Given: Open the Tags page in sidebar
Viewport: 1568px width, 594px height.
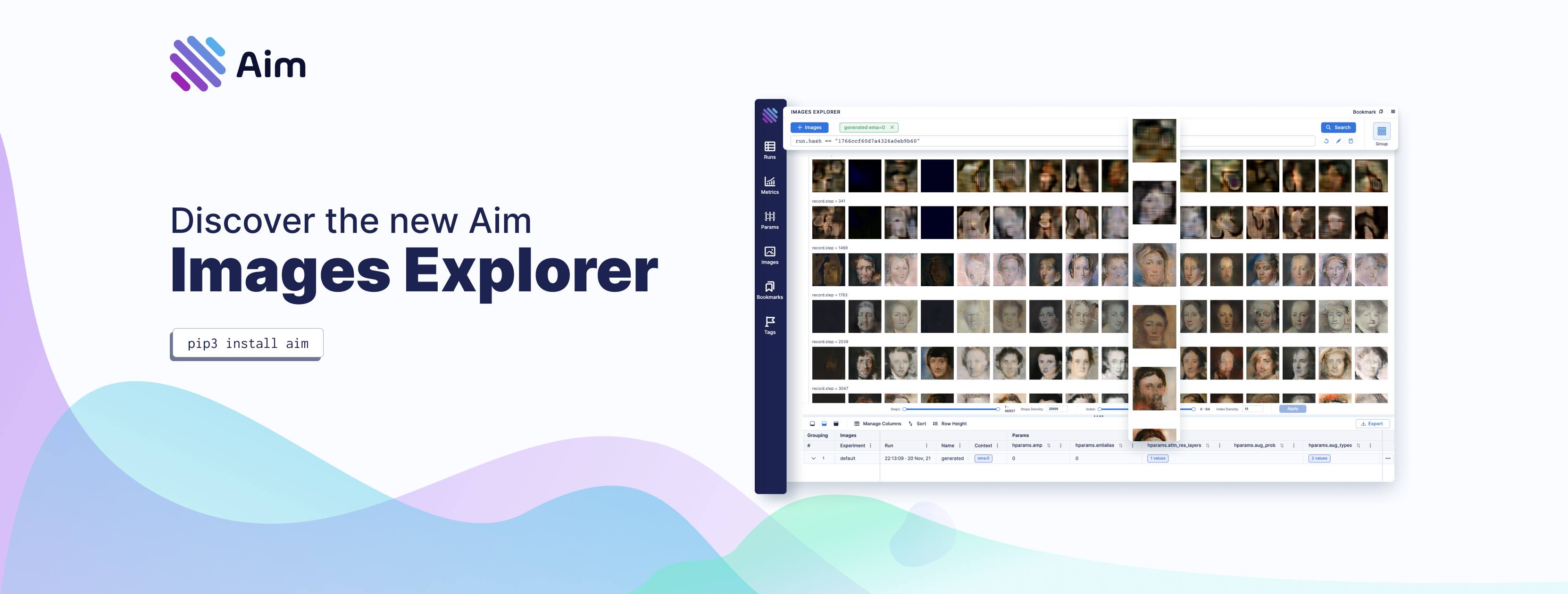Looking at the screenshot, I should pos(769,326).
